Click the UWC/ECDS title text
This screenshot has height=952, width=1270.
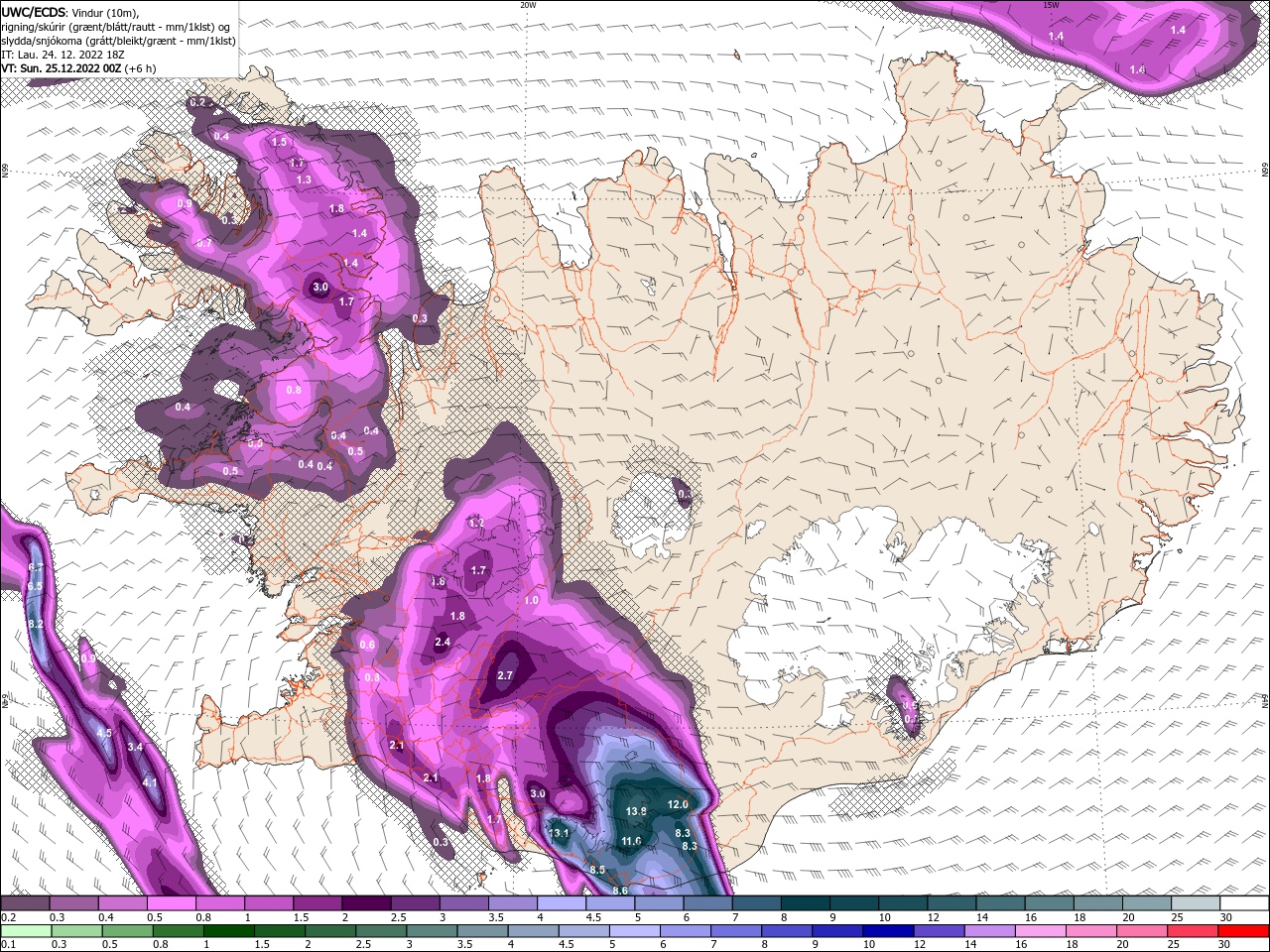(34, 12)
